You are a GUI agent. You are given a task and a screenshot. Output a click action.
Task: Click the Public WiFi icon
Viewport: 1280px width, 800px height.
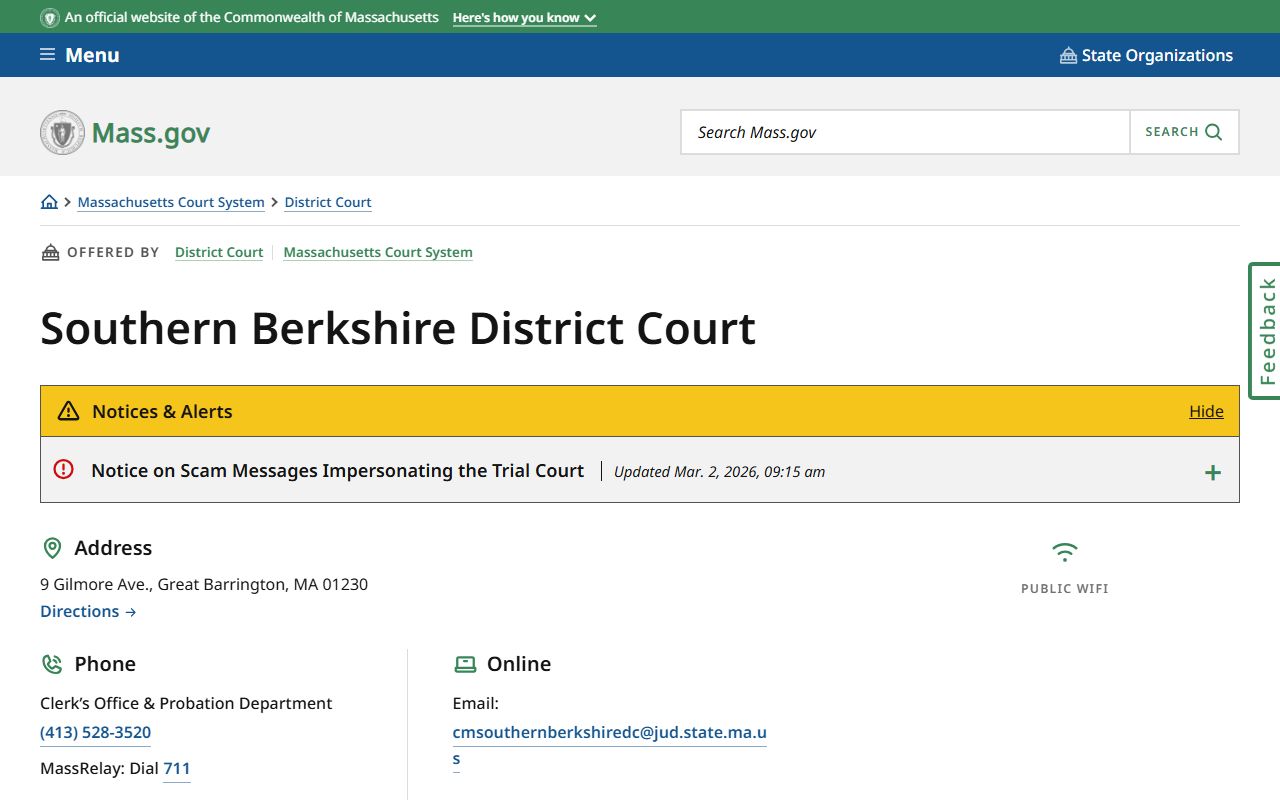point(1065,552)
